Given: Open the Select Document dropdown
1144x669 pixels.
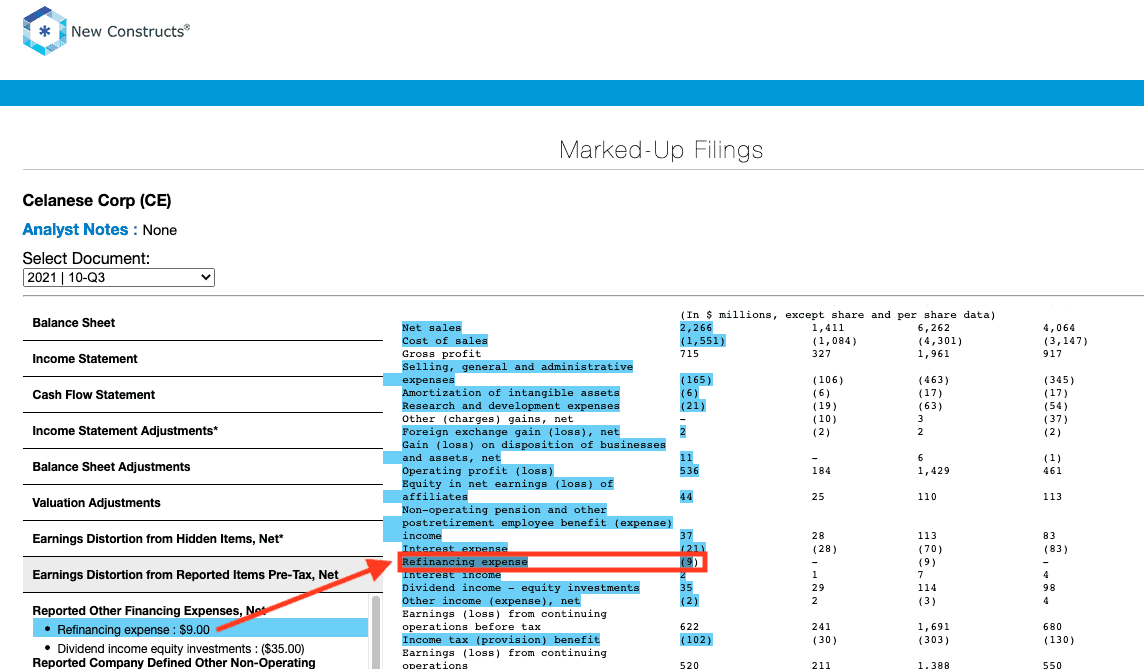Looking at the screenshot, I should 119,277.
